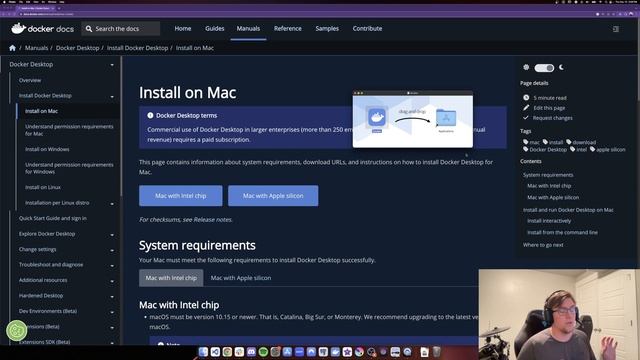Click the Install Docker Desktop breadcrumb link
This screenshot has height=360, width=640.
point(138,48)
